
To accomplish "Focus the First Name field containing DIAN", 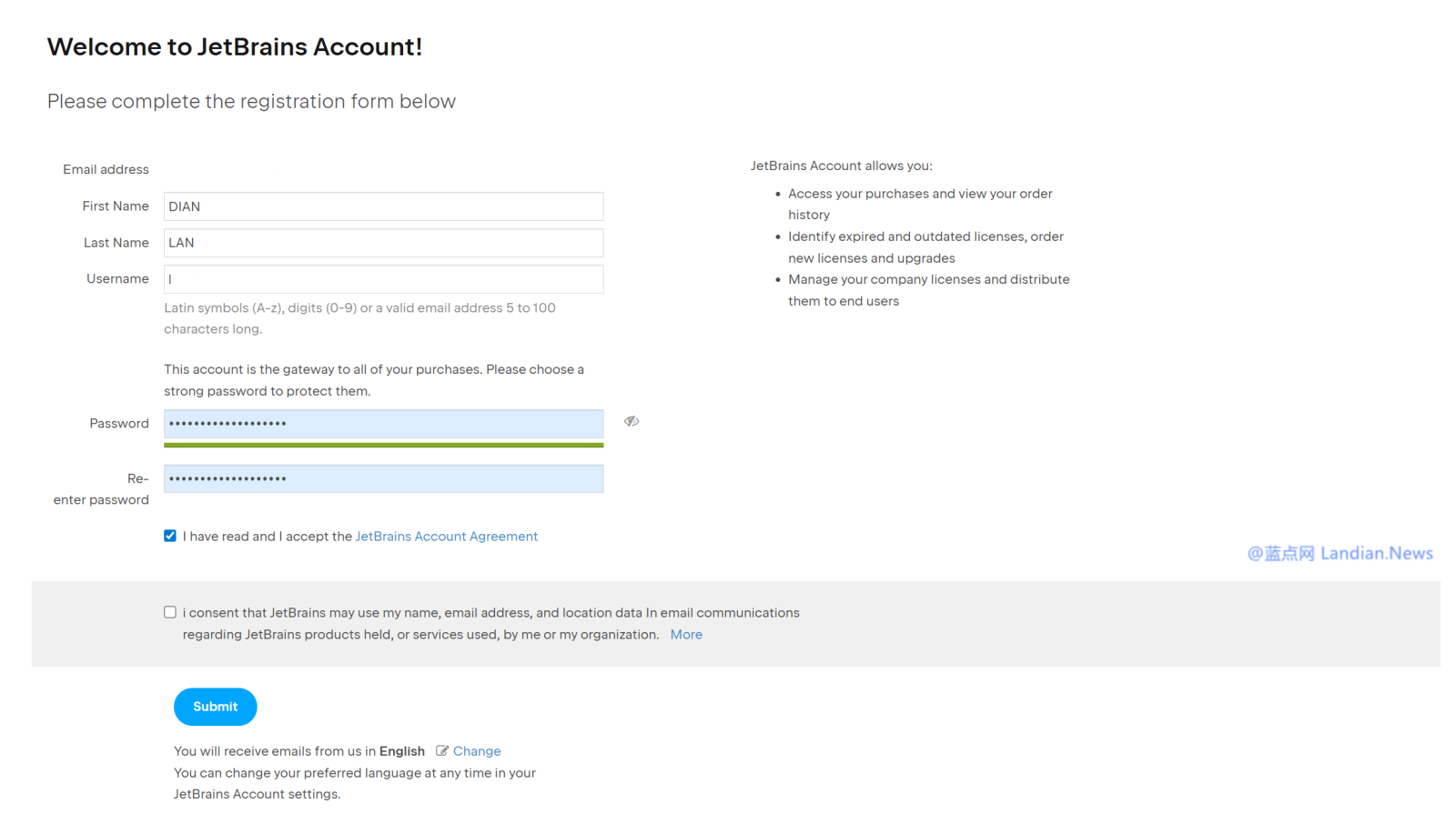I will tap(383, 206).
